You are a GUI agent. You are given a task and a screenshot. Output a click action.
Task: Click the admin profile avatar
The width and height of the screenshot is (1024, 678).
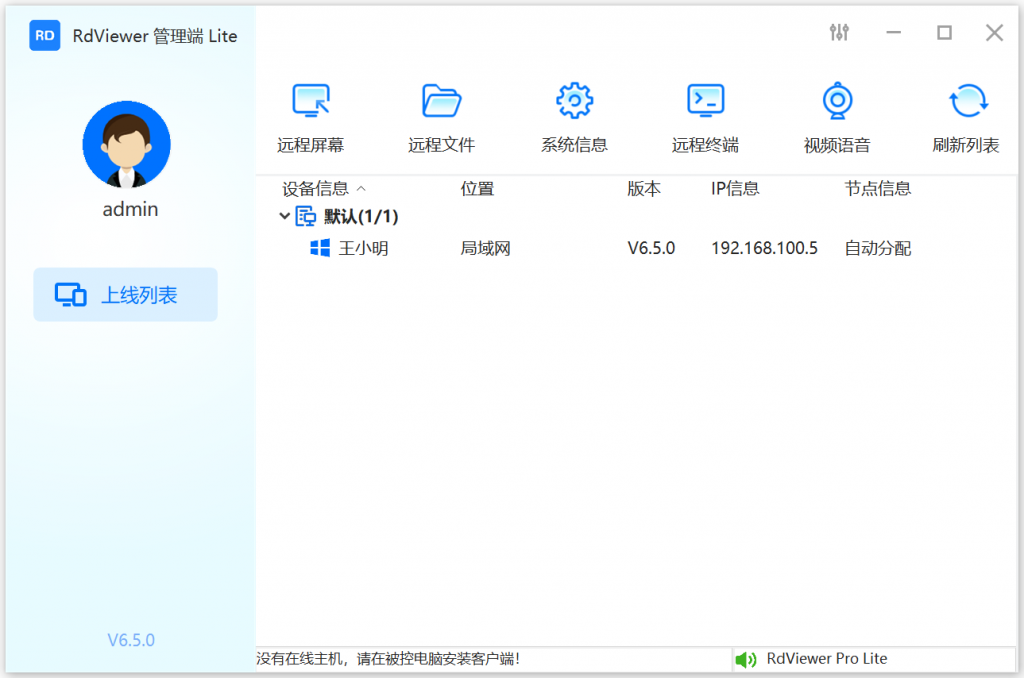pyautogui.click(x=127, y=143)
